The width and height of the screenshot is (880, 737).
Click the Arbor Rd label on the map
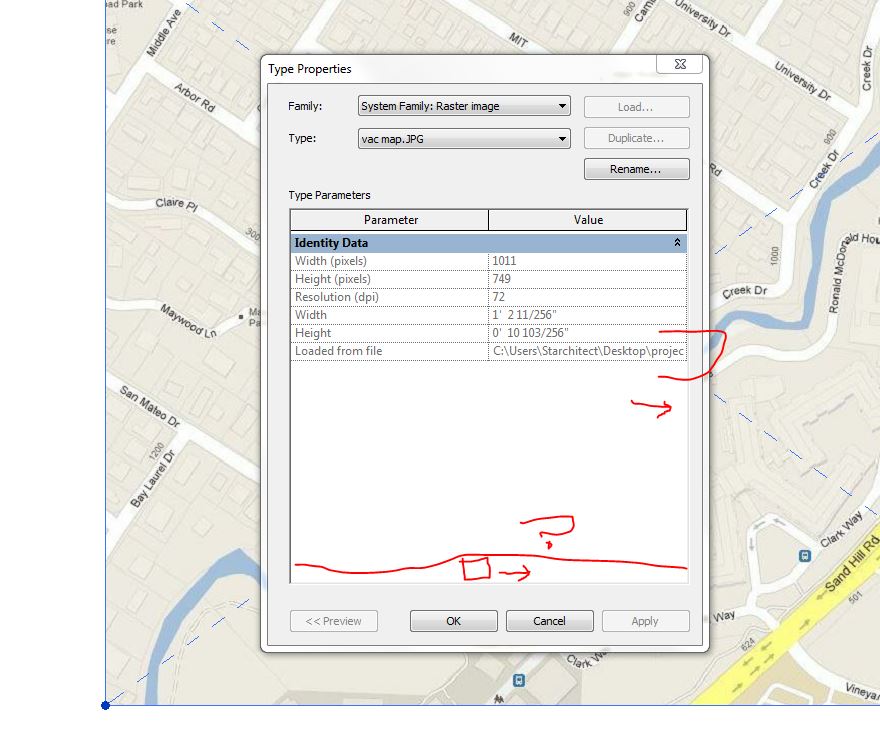(195, 98)
